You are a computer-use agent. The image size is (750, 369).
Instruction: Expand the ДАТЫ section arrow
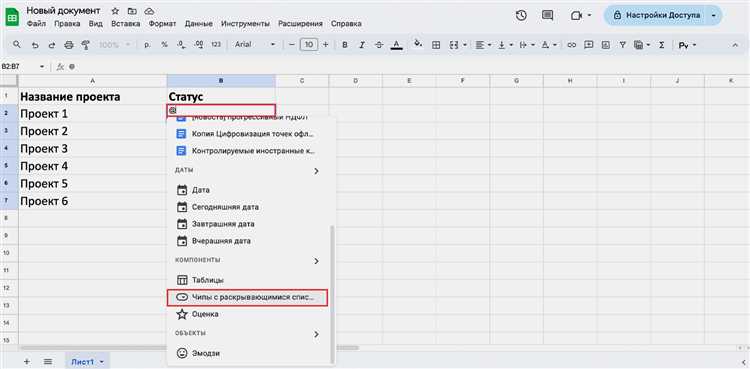coord(316,171)
